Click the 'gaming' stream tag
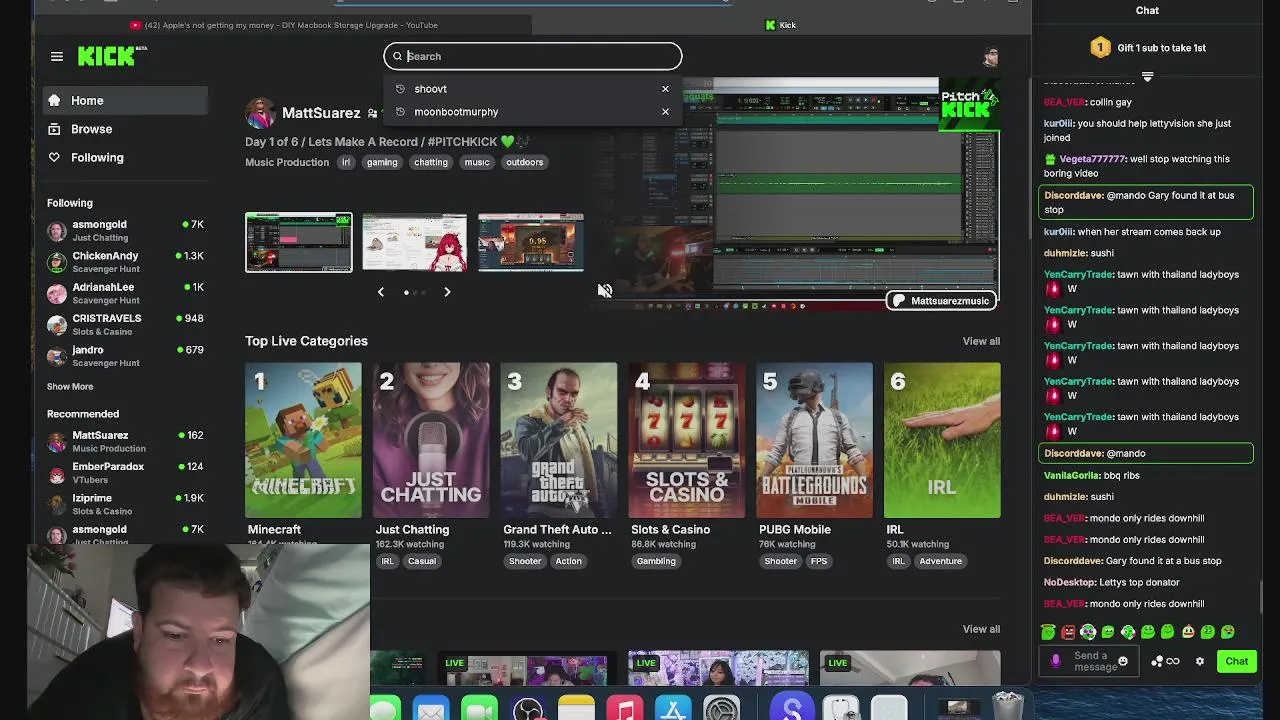The image size is (1280, 720). tap(382, 162)
